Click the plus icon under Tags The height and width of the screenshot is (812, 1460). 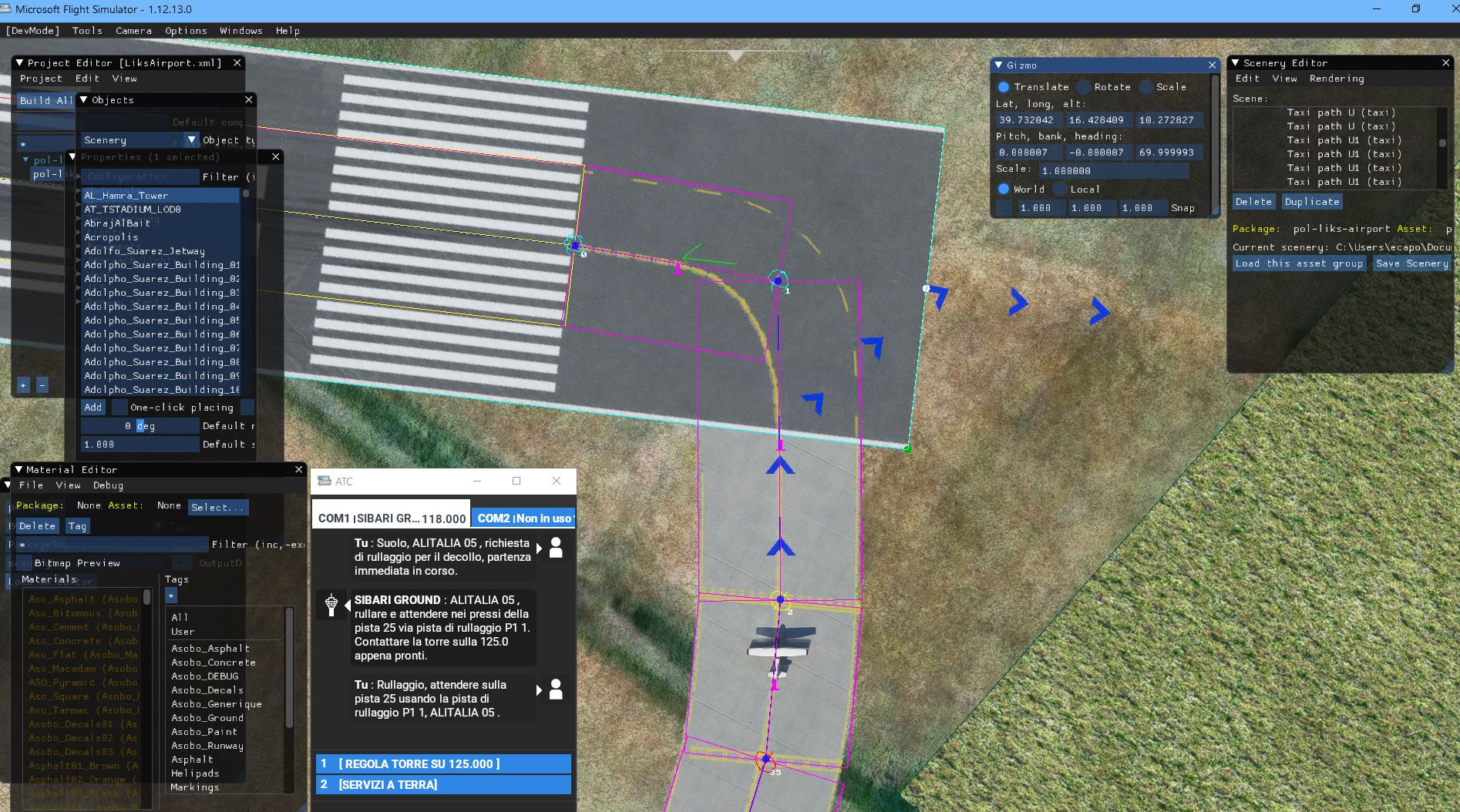click(x=171, y=596)
